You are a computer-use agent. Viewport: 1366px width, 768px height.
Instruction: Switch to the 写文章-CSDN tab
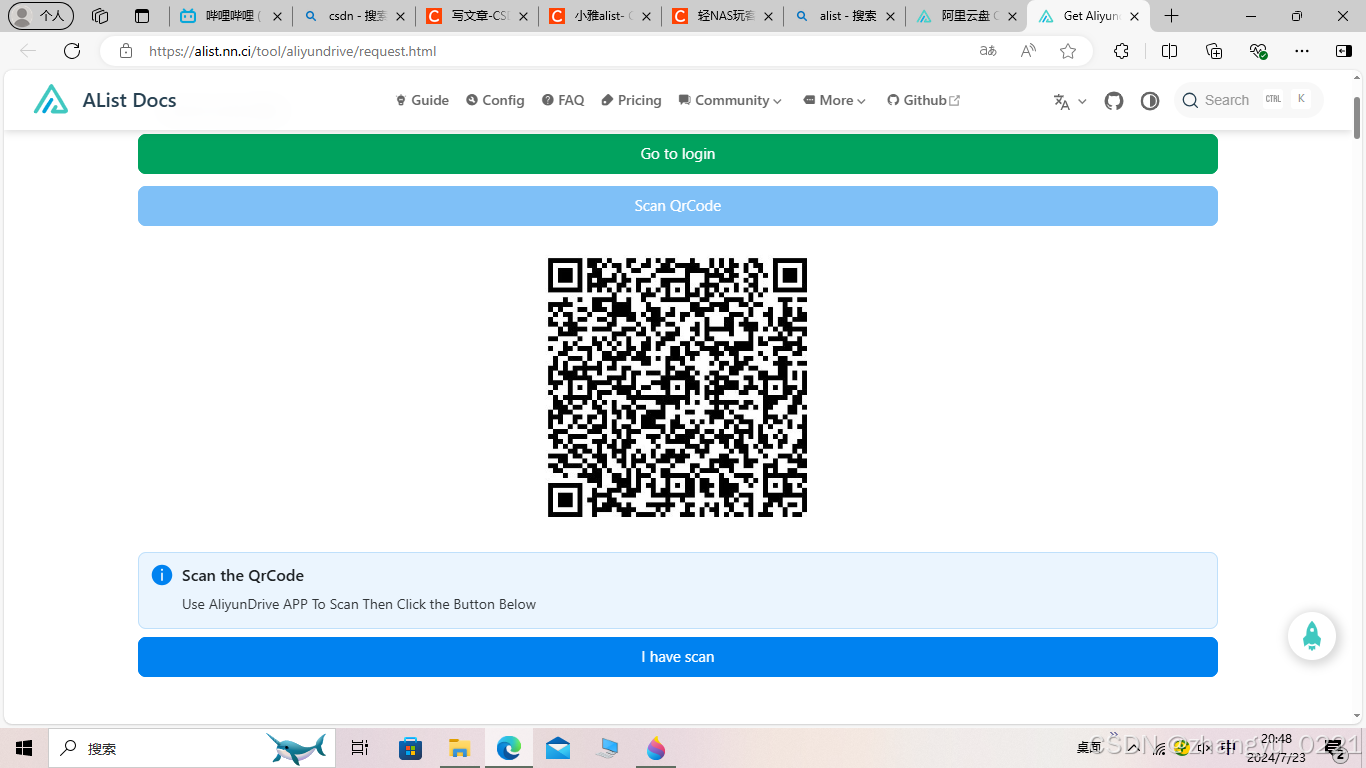(477, 16)
